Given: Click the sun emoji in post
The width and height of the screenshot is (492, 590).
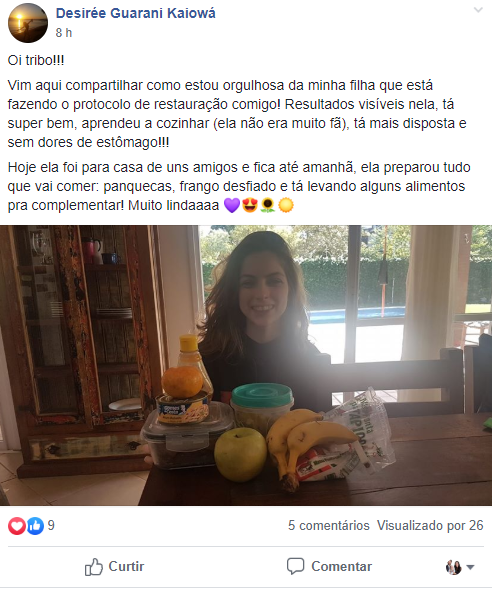Looking at the screenshot, I should click(285, 205).
